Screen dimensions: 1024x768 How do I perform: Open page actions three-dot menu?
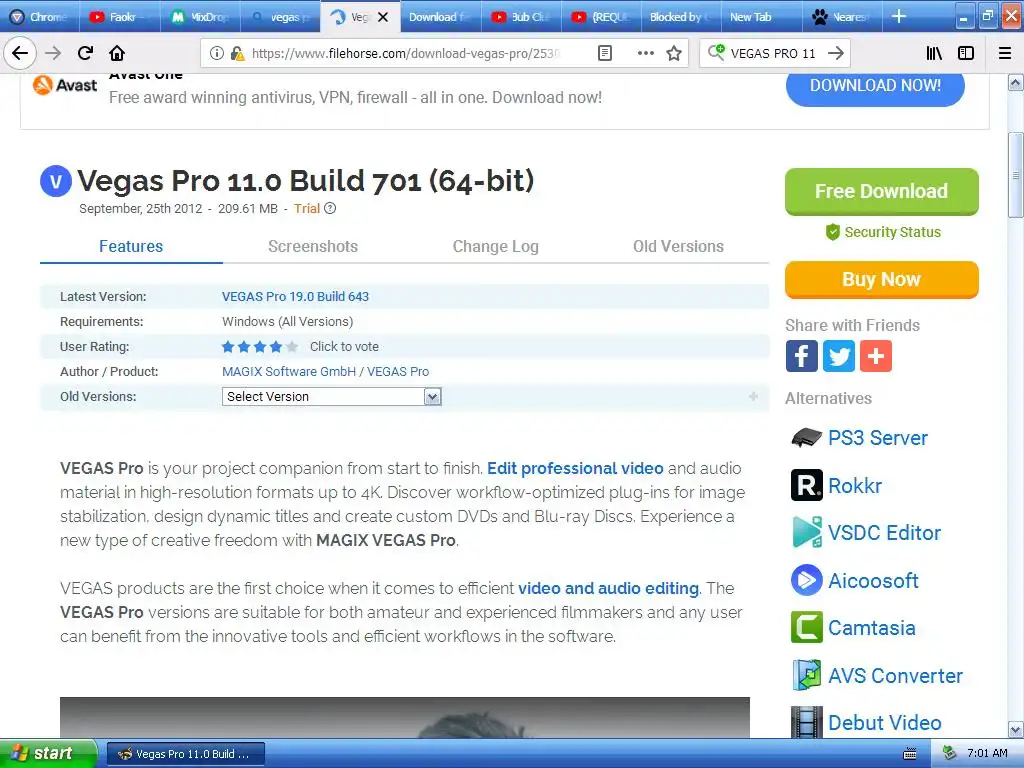tap(645, 54)
